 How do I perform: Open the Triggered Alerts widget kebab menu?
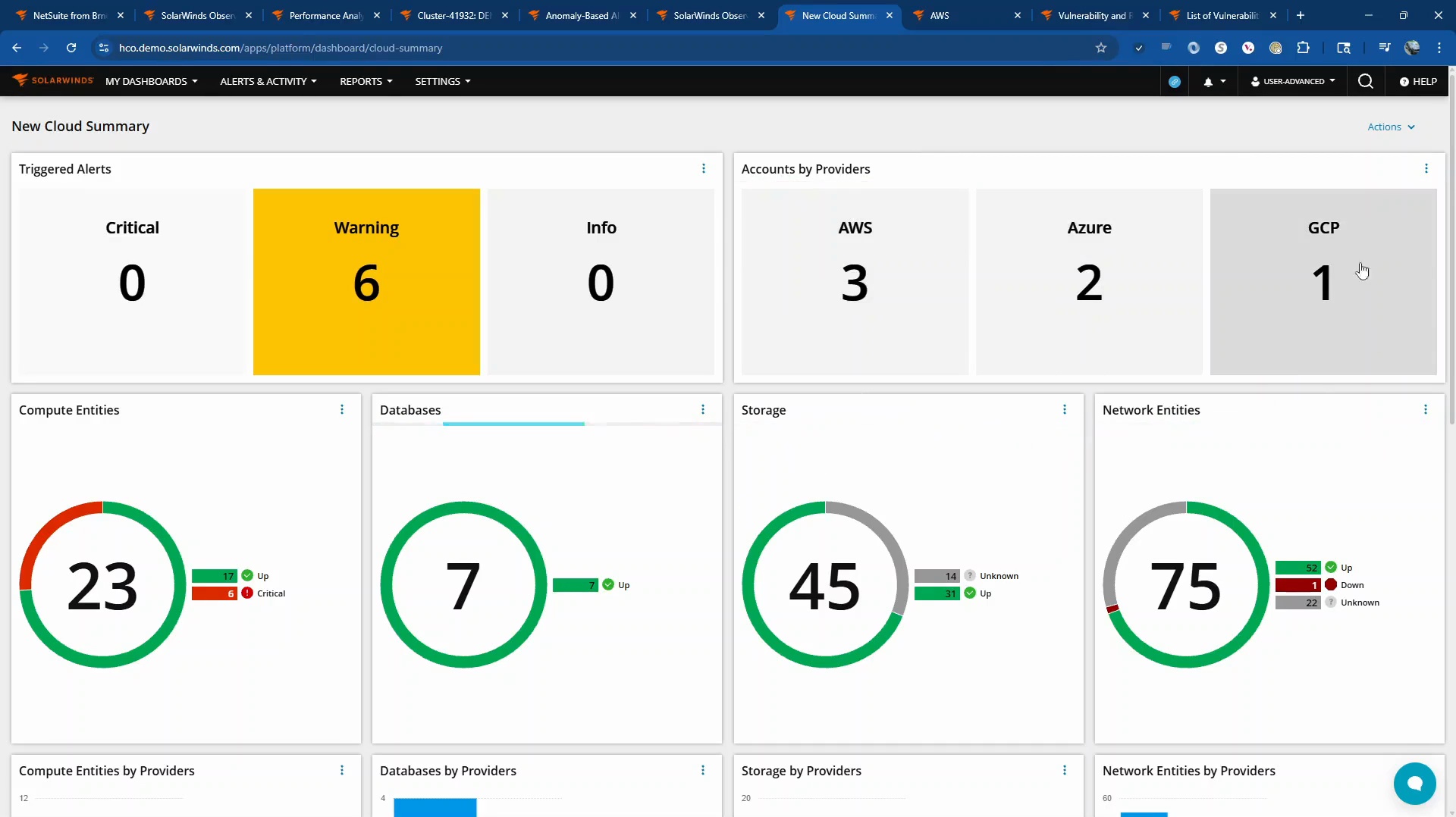(703, 169)
